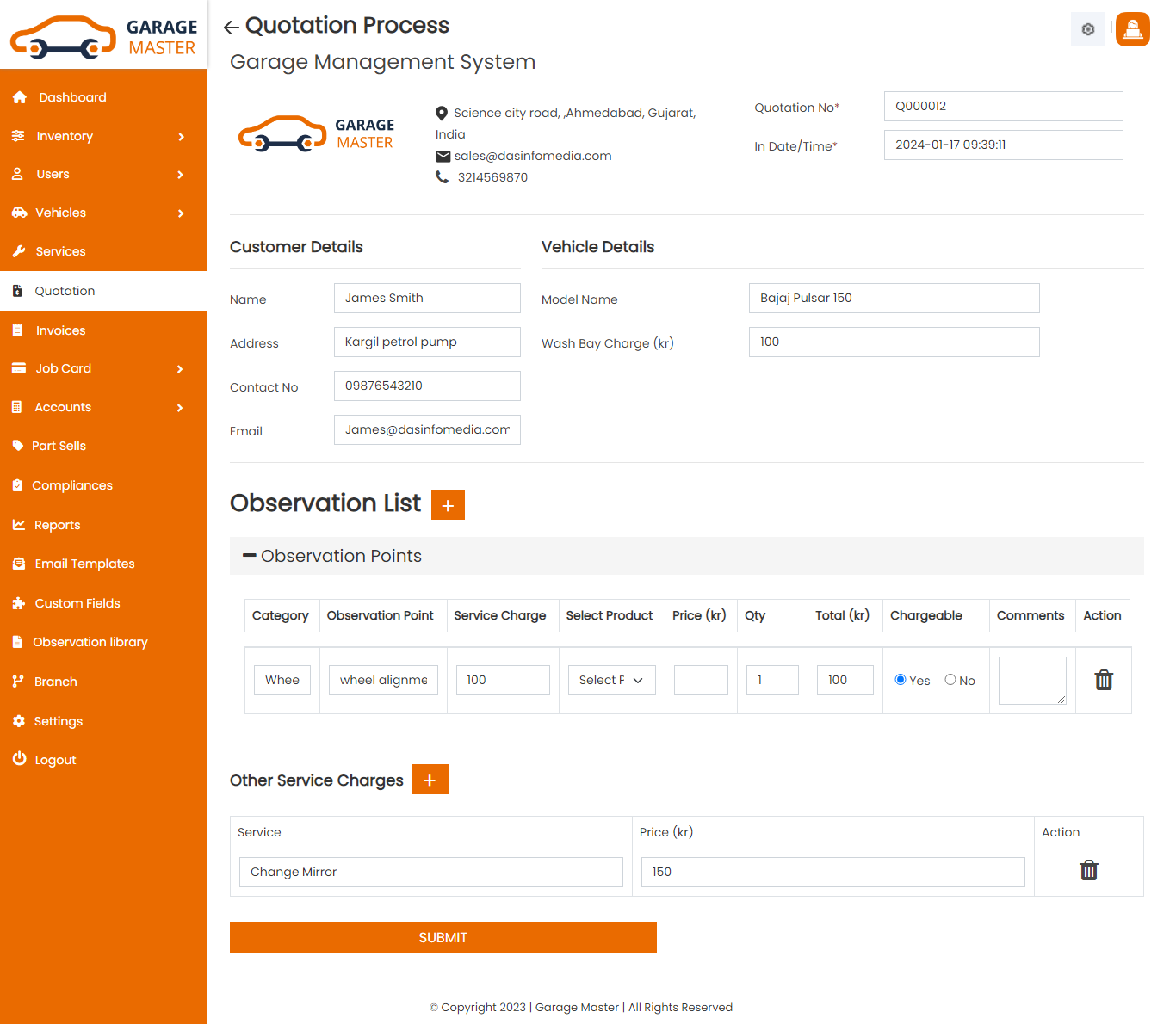Delete the Change Mirror service row

pyautogui.click(x=1088, y=871)
